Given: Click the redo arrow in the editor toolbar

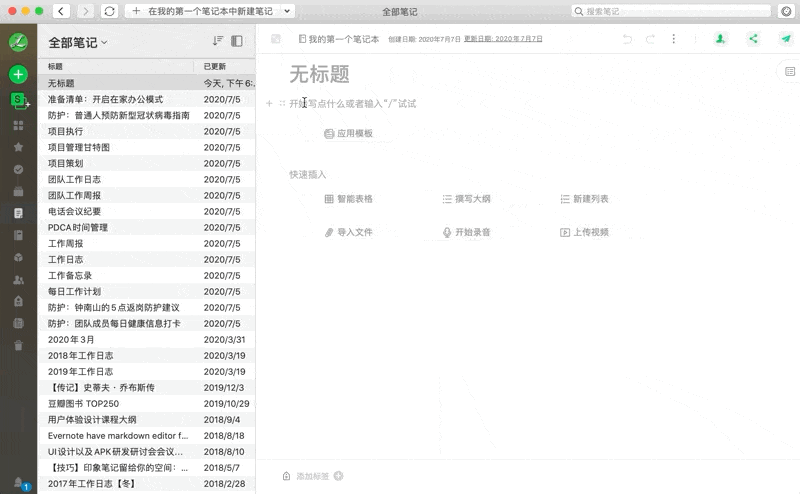Looking at the screenshot, I should click(651, 39).
